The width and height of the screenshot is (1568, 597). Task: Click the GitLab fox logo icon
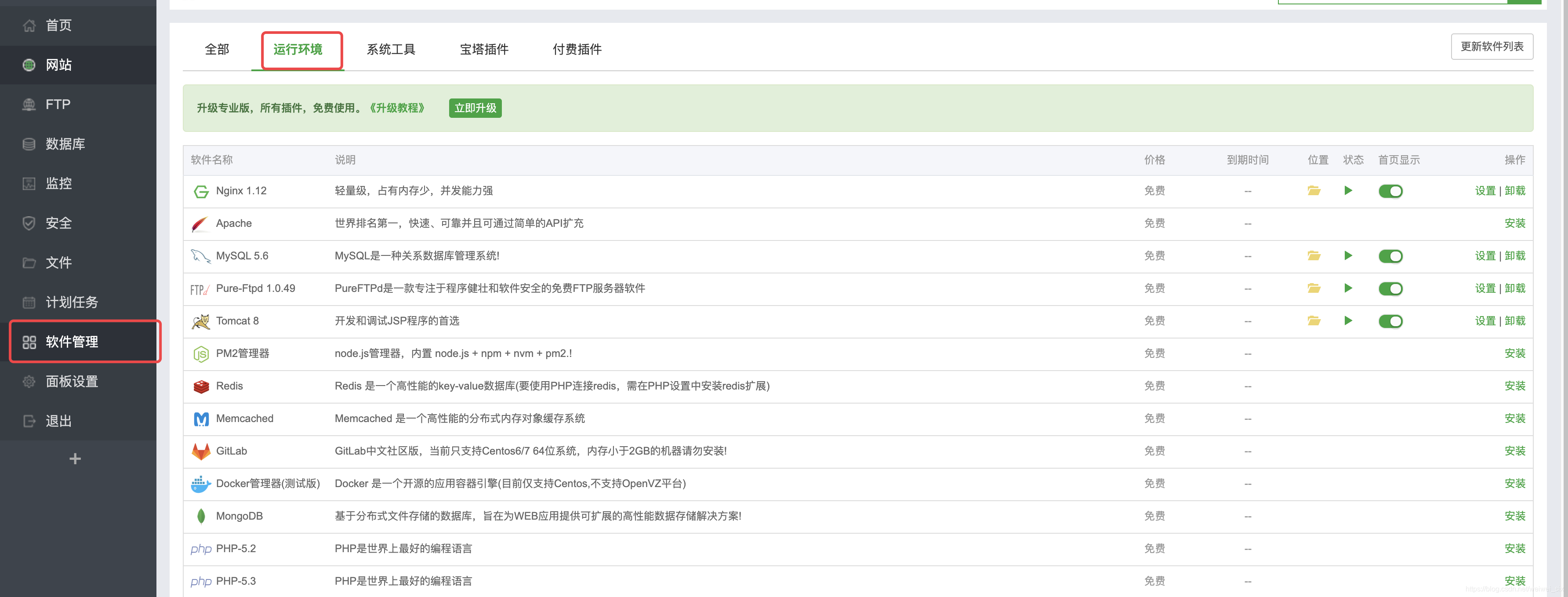[201, 451]
